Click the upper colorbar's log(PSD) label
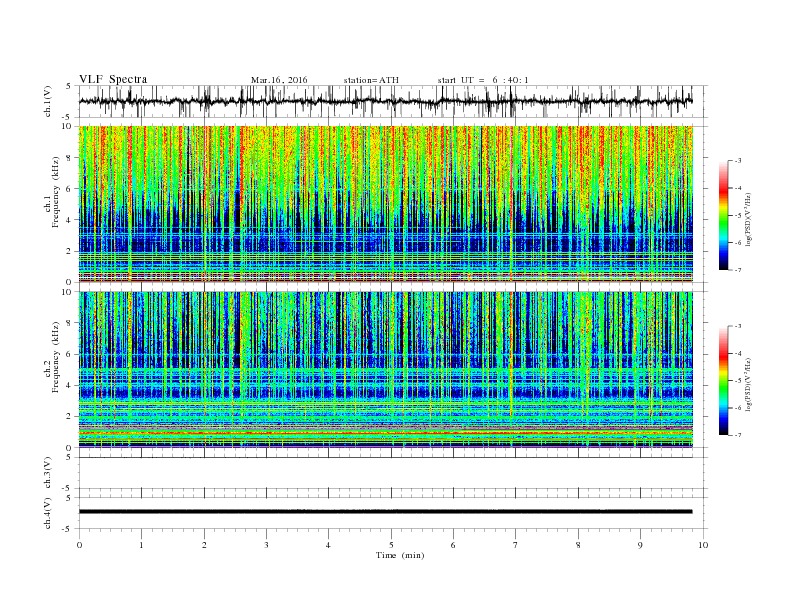 pos(749,218)
